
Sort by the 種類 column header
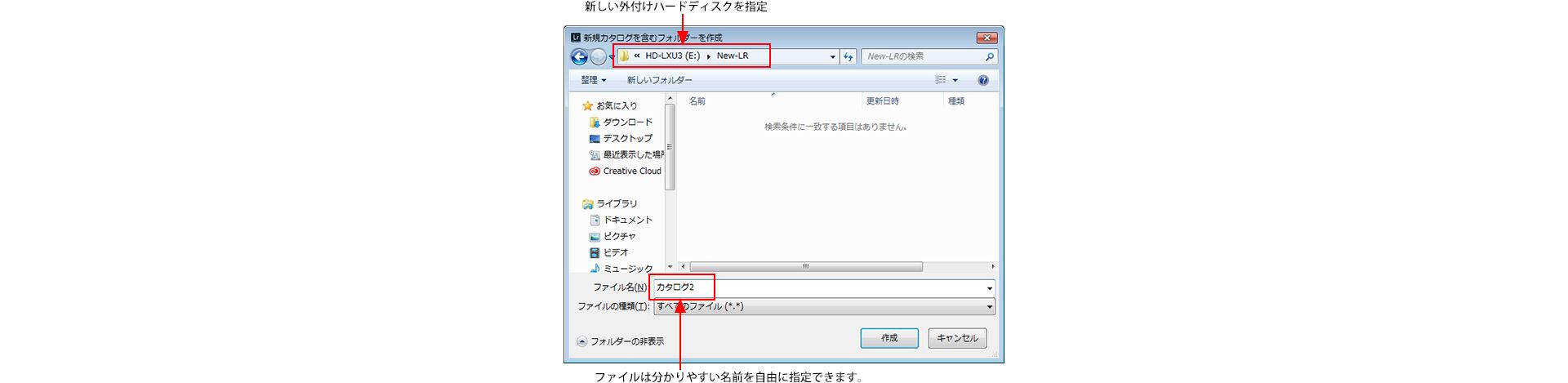pyautogui.click(x=955, y=101)
